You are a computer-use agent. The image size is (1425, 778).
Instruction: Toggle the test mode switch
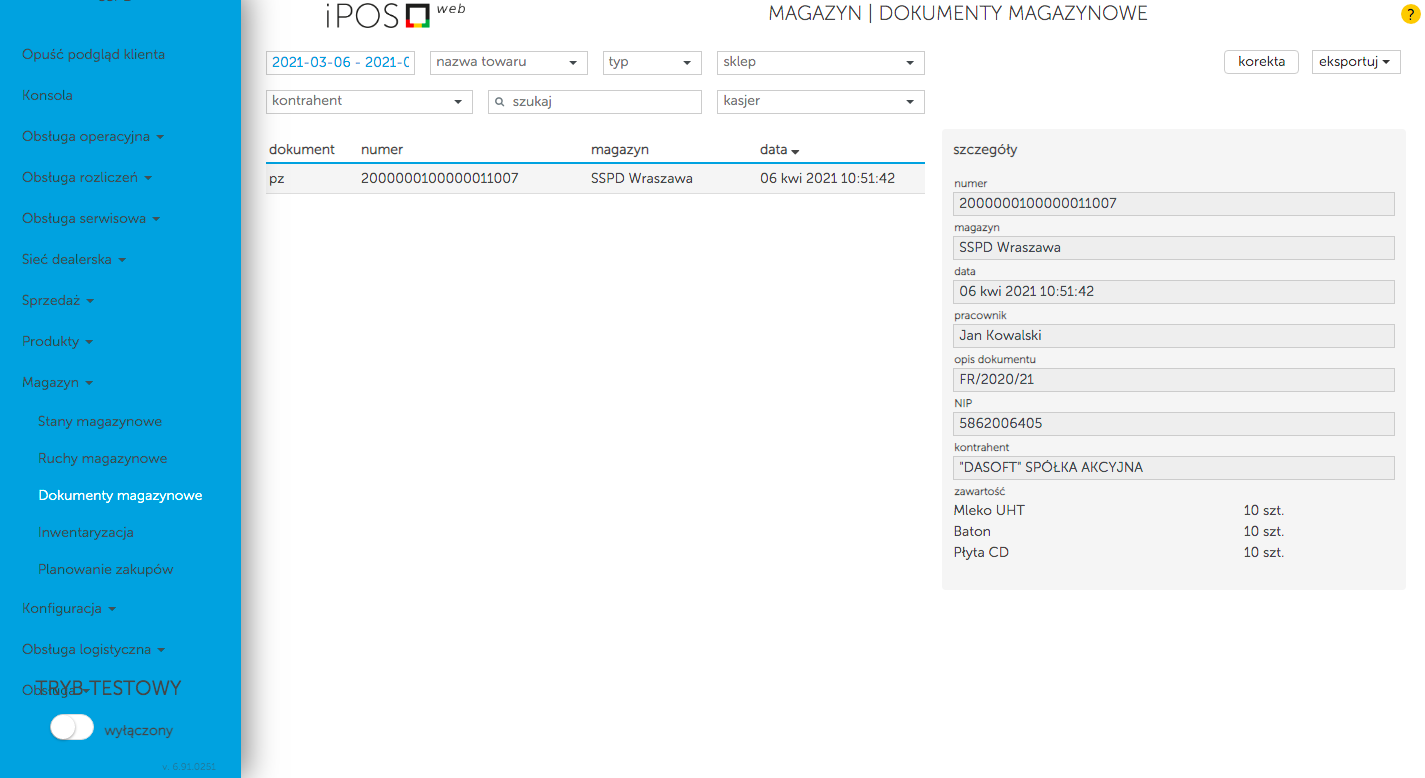point(72,728)
